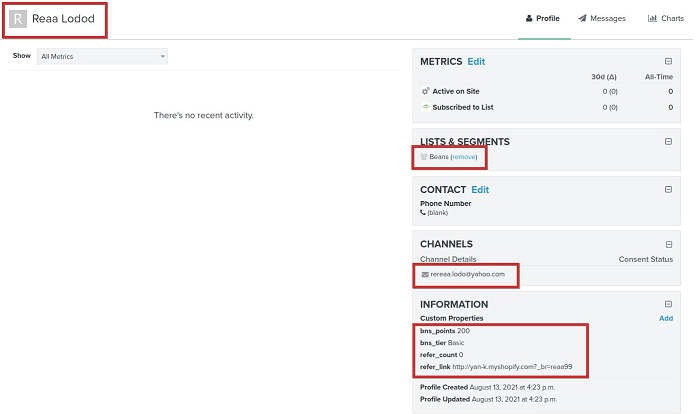The width and height of the screenshot is (698, 414).
Task: Add a custom property
Action: [x=666, y=318]
